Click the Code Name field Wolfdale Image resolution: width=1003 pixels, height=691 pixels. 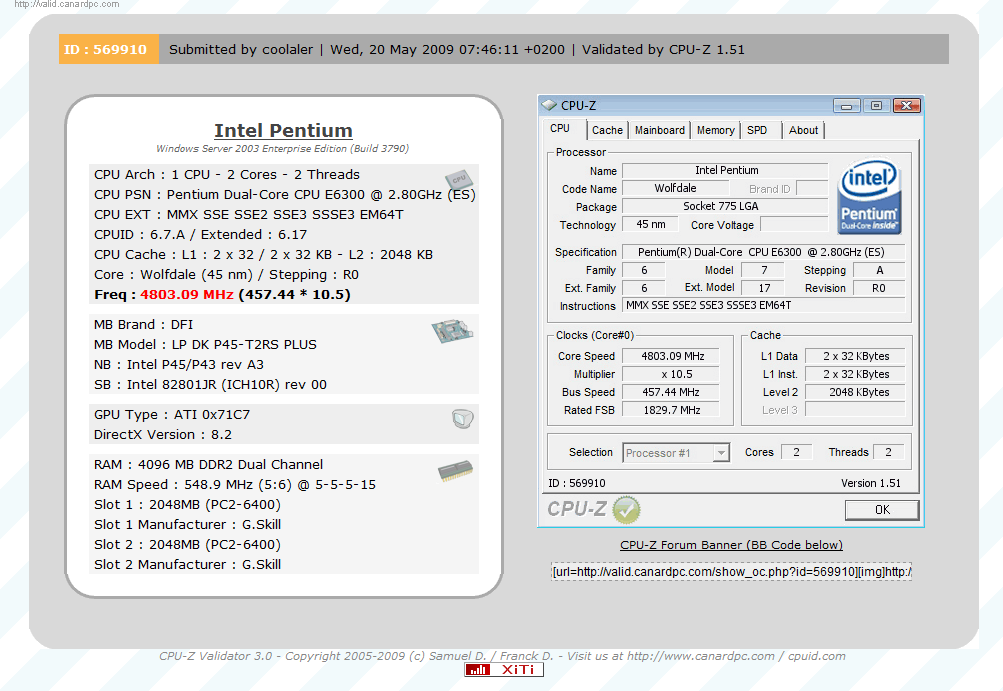[x=675, y=188]
